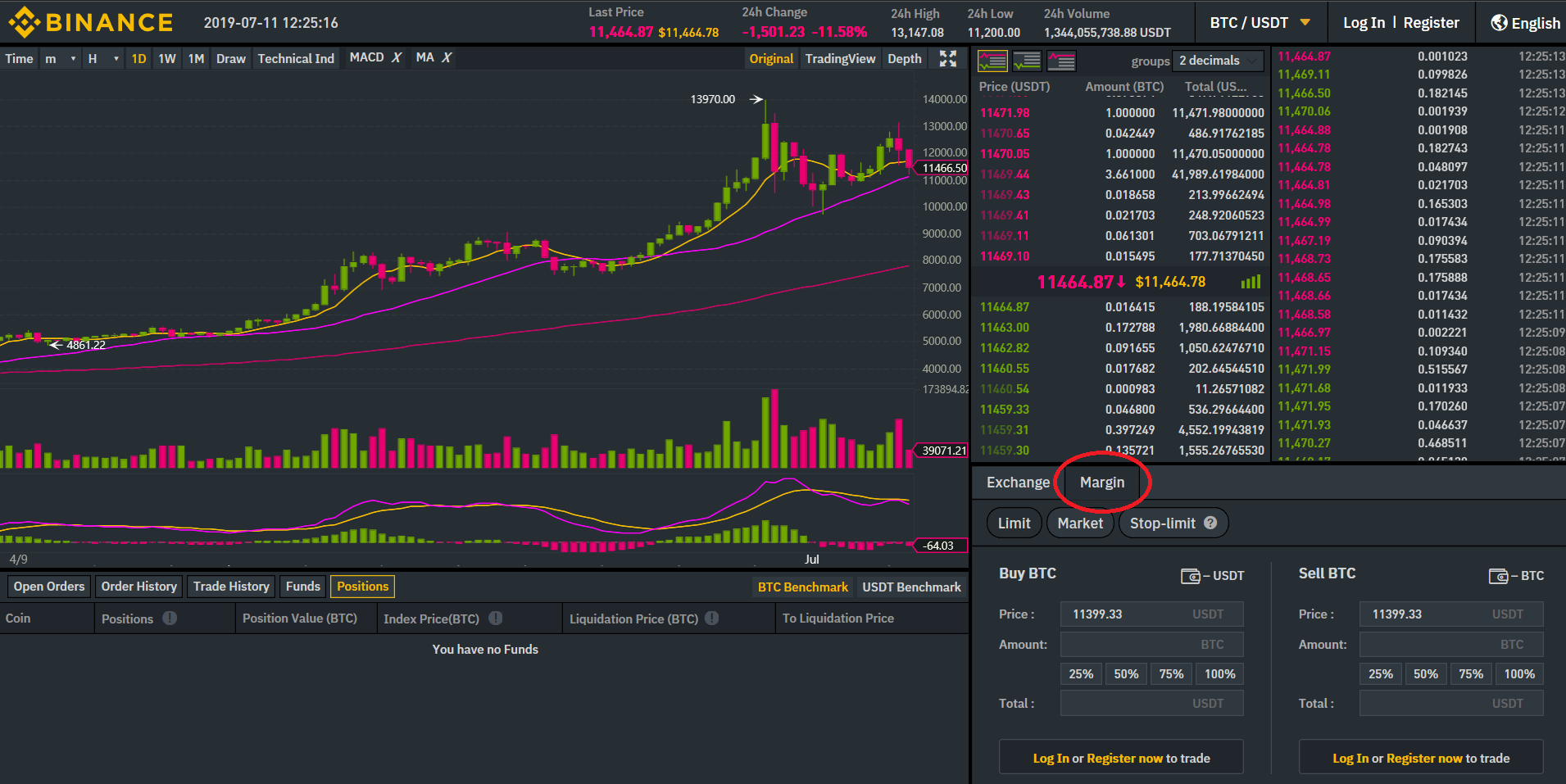This screenshot has height=784, width=1566.
Task: Remove the MA indicator via its X
Action: (x=447, y=57)
